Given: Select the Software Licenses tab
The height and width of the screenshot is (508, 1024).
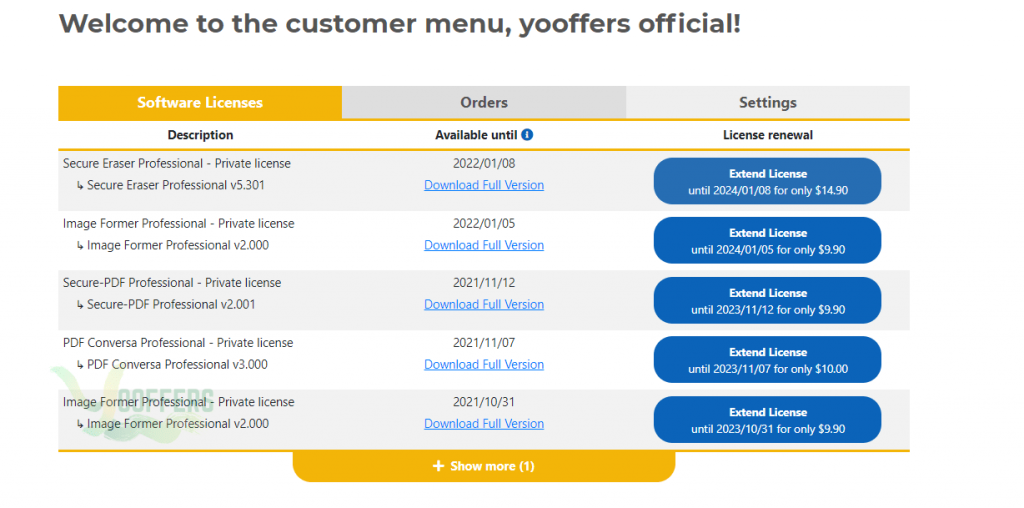Looking at the screenshot, I should tap(200, 103).
